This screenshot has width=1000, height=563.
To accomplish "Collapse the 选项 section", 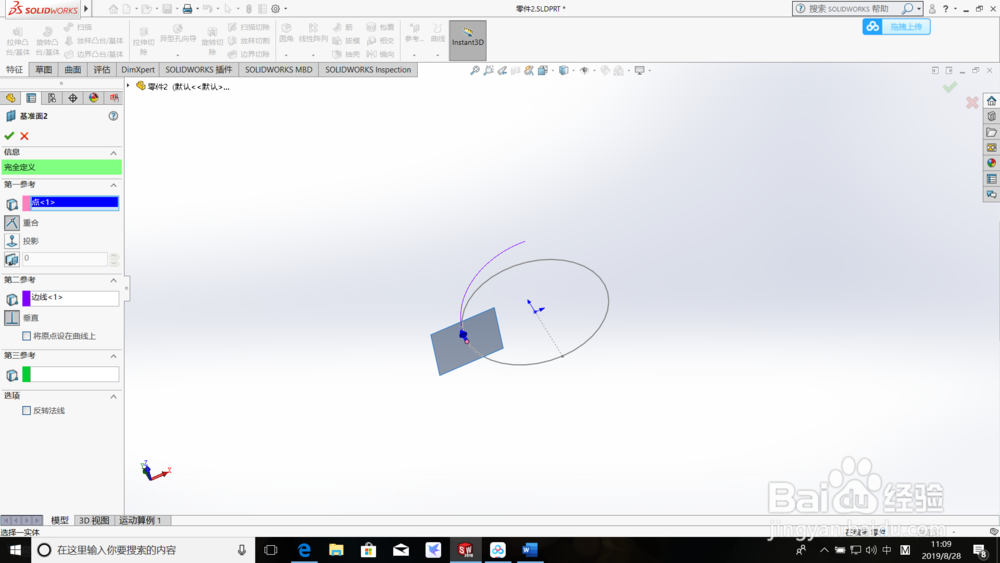I will [114, 396].
